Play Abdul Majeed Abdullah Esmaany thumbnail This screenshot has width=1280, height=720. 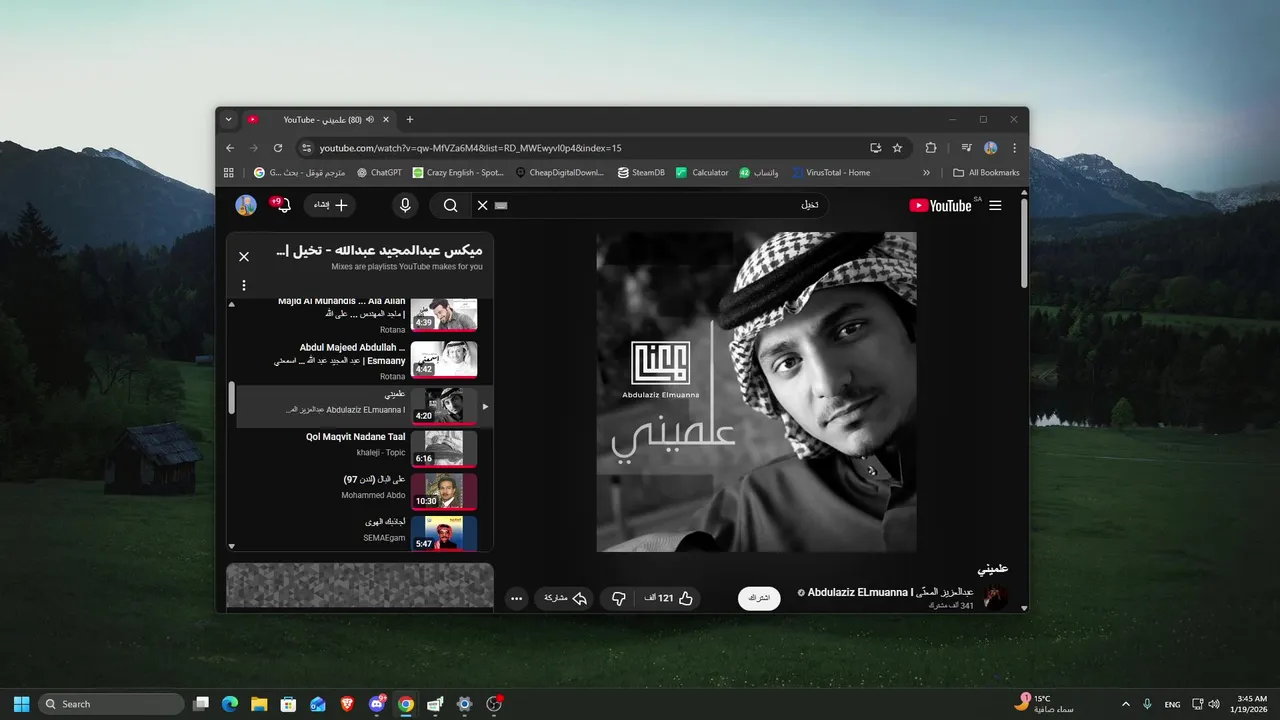click(444, 359)
